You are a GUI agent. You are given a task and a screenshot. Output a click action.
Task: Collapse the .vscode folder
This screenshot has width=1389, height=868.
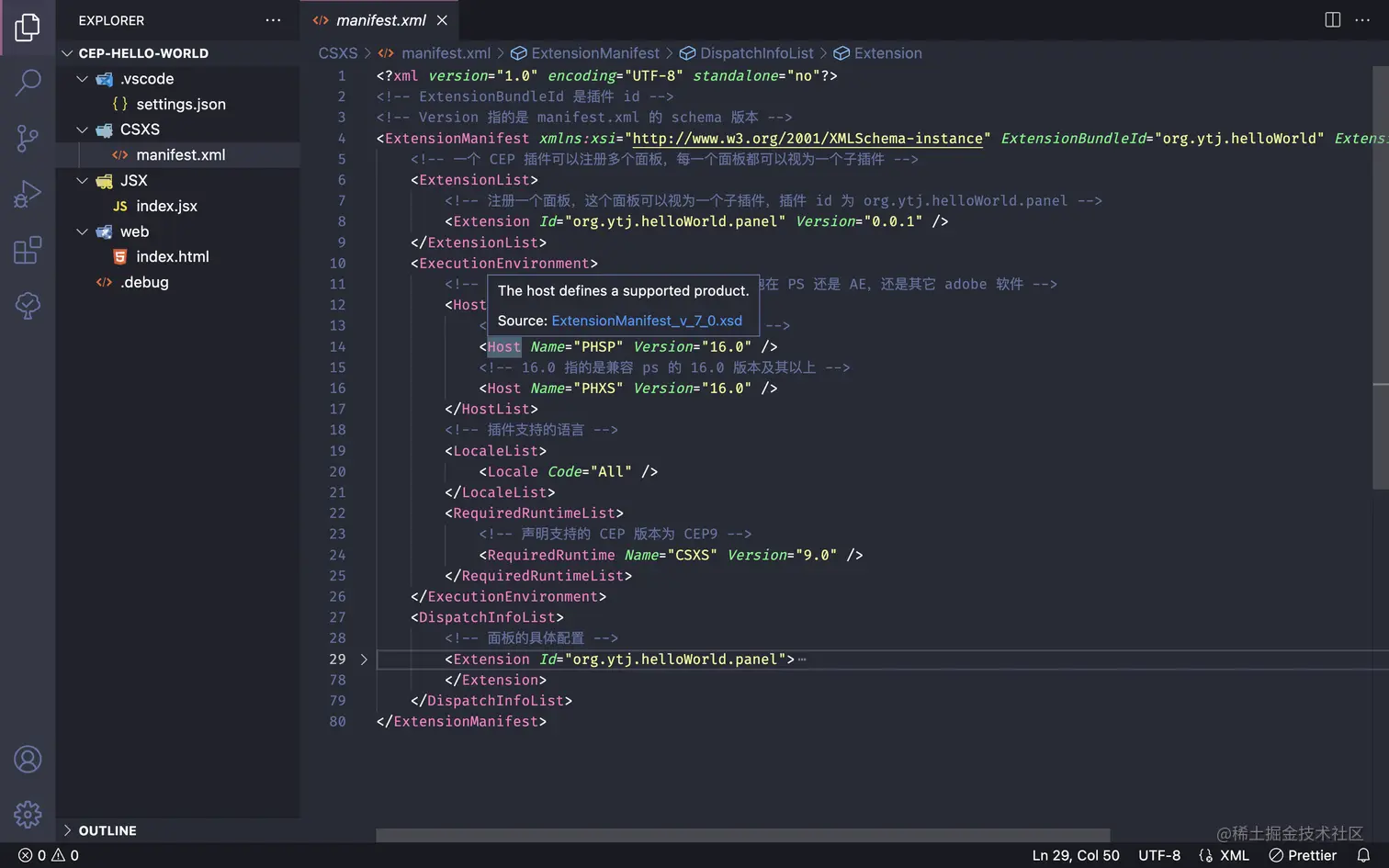82,79
